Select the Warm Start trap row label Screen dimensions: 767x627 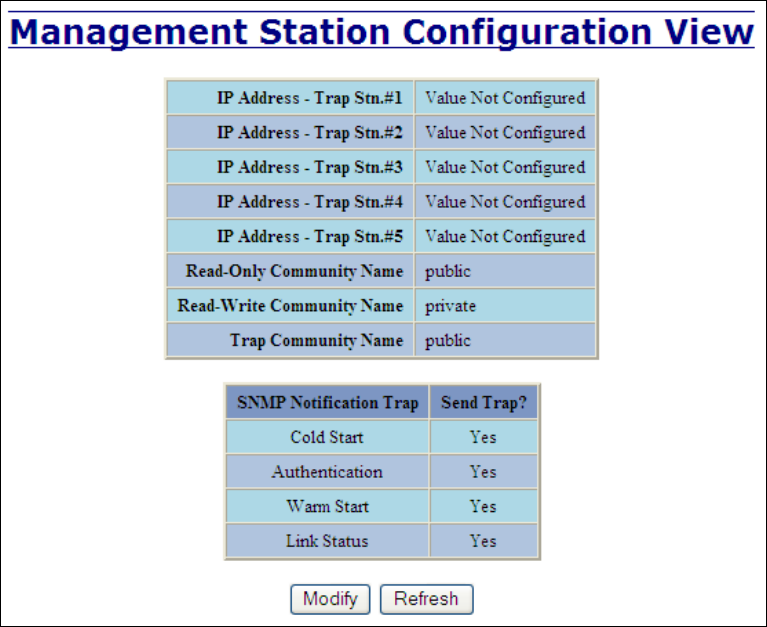[x=327, y=506]
